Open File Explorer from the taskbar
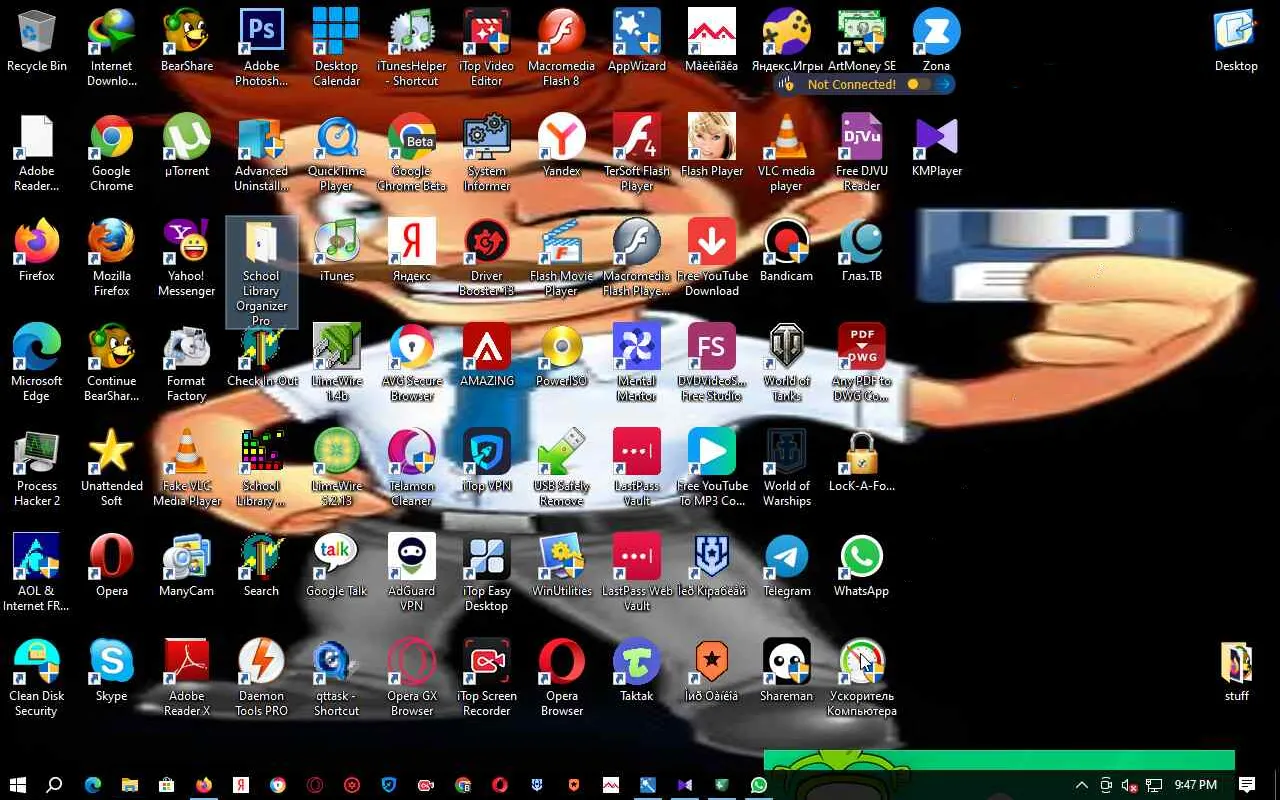The image size is (1280, 800). pyautogui.click(x=130, y=785)
